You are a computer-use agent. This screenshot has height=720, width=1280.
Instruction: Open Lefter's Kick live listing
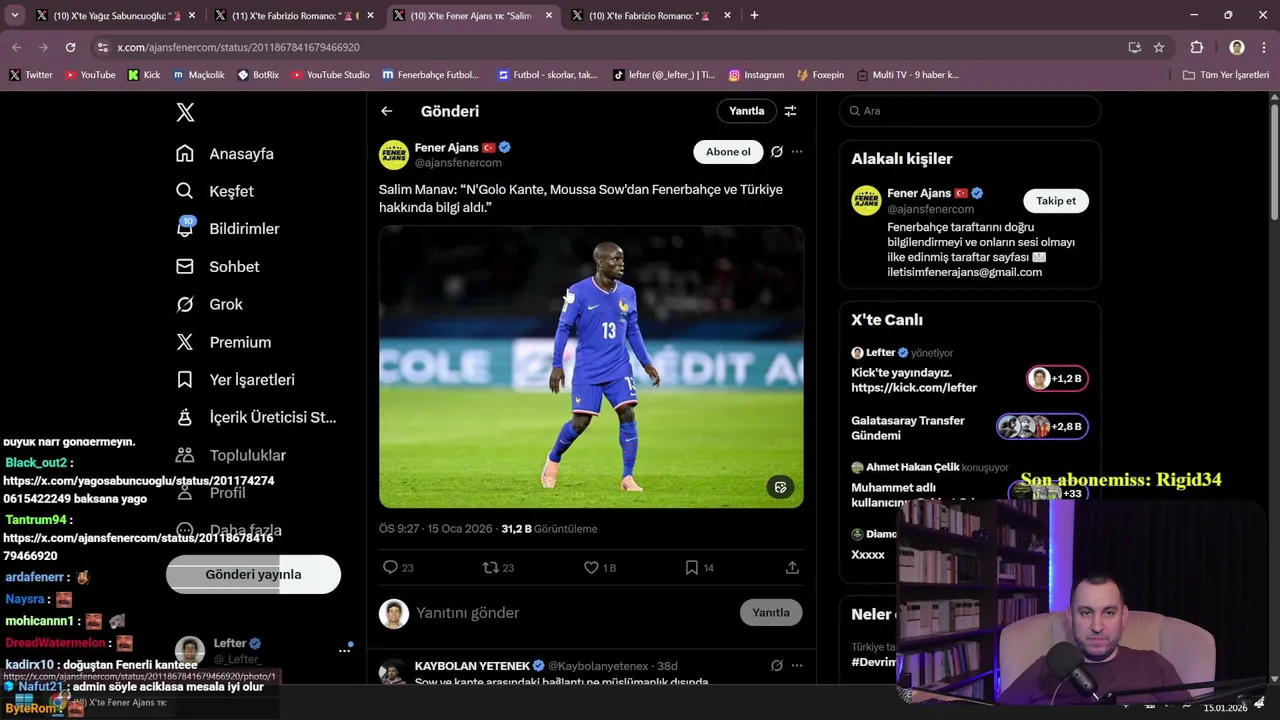click(x=968, y=370)
